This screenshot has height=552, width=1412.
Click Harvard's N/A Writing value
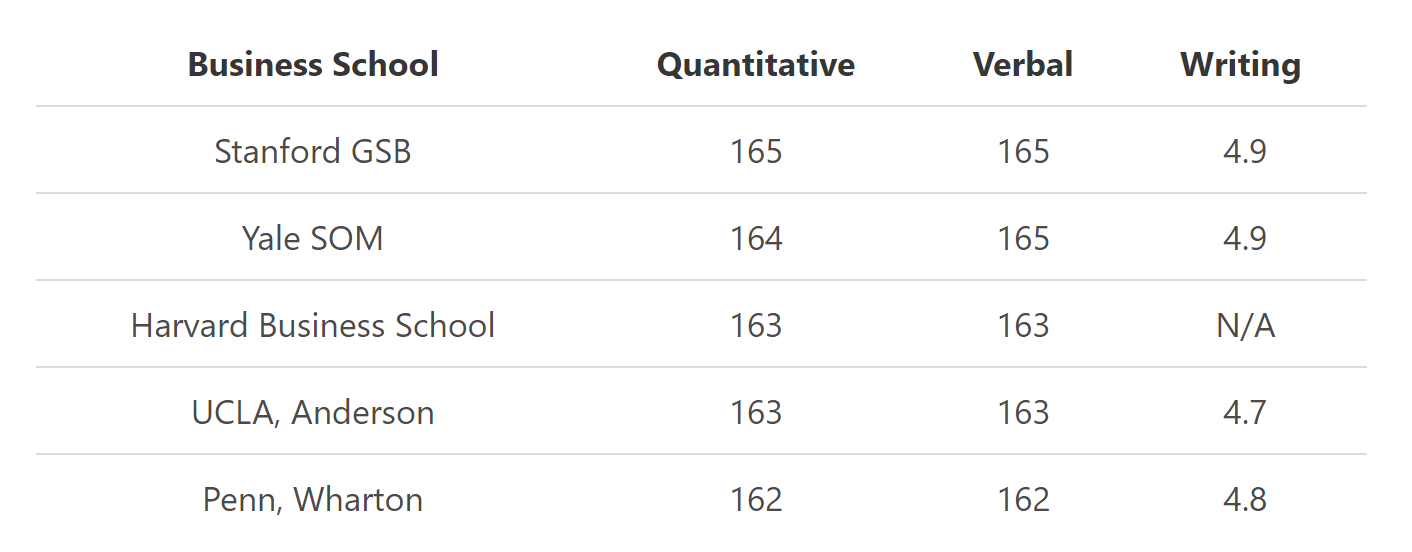(x=1245, y=326)
